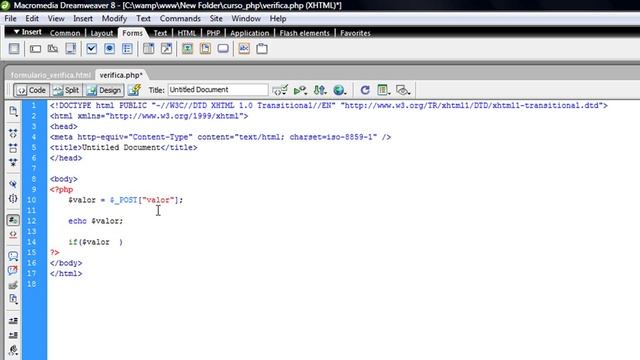The height and width of the screenshot is (360, 640).
Task: Insert a Radio Button form element
Action: pos(109,49)
